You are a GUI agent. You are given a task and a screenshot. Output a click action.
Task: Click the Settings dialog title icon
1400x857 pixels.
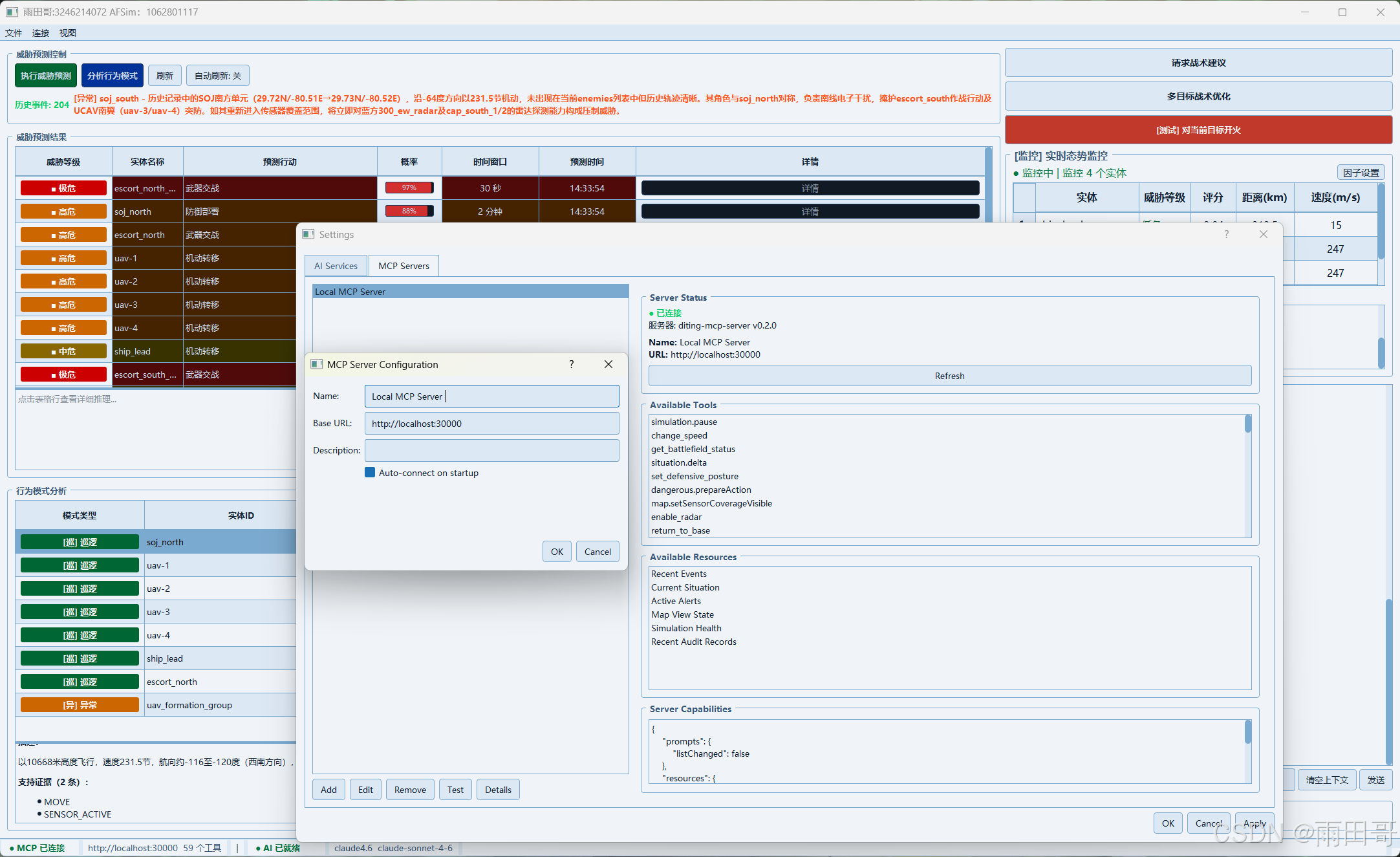(308, 234)
